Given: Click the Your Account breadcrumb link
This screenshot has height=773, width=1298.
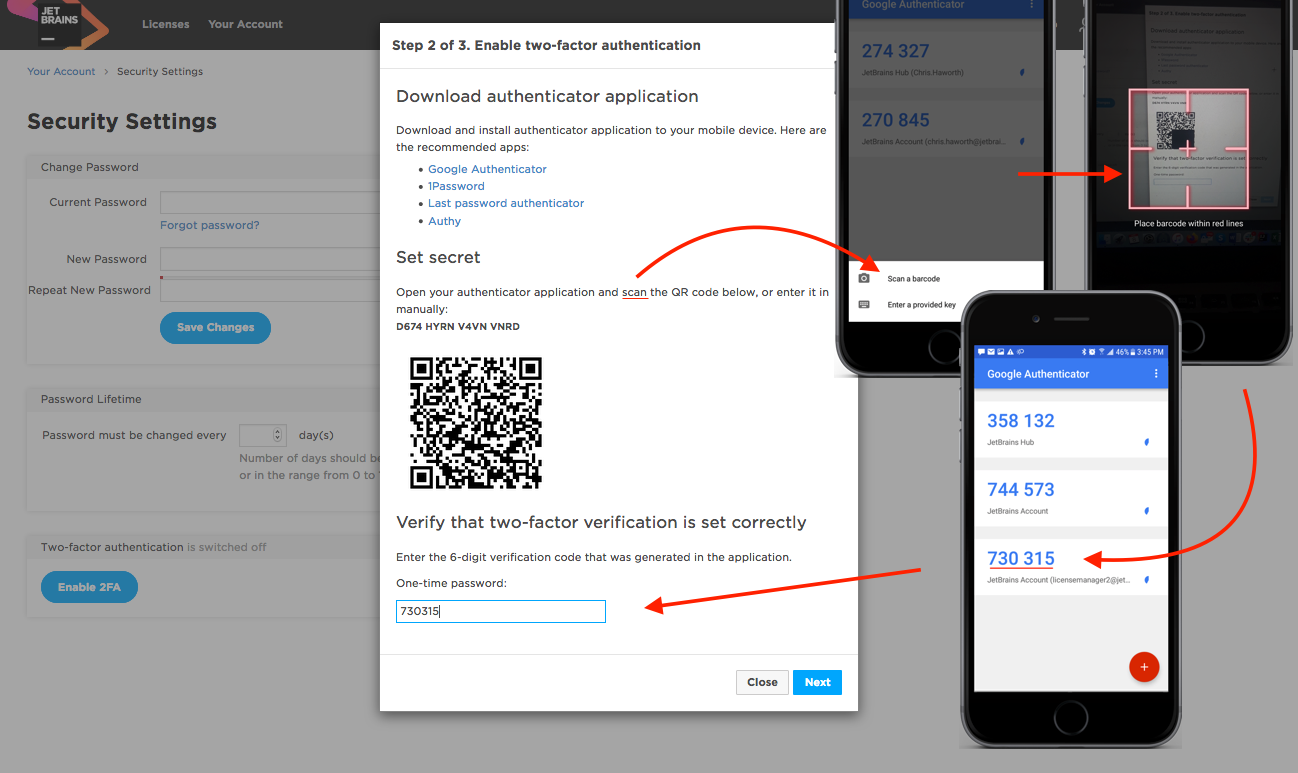Looking at the screenshot, I should [x=61, y=72].
